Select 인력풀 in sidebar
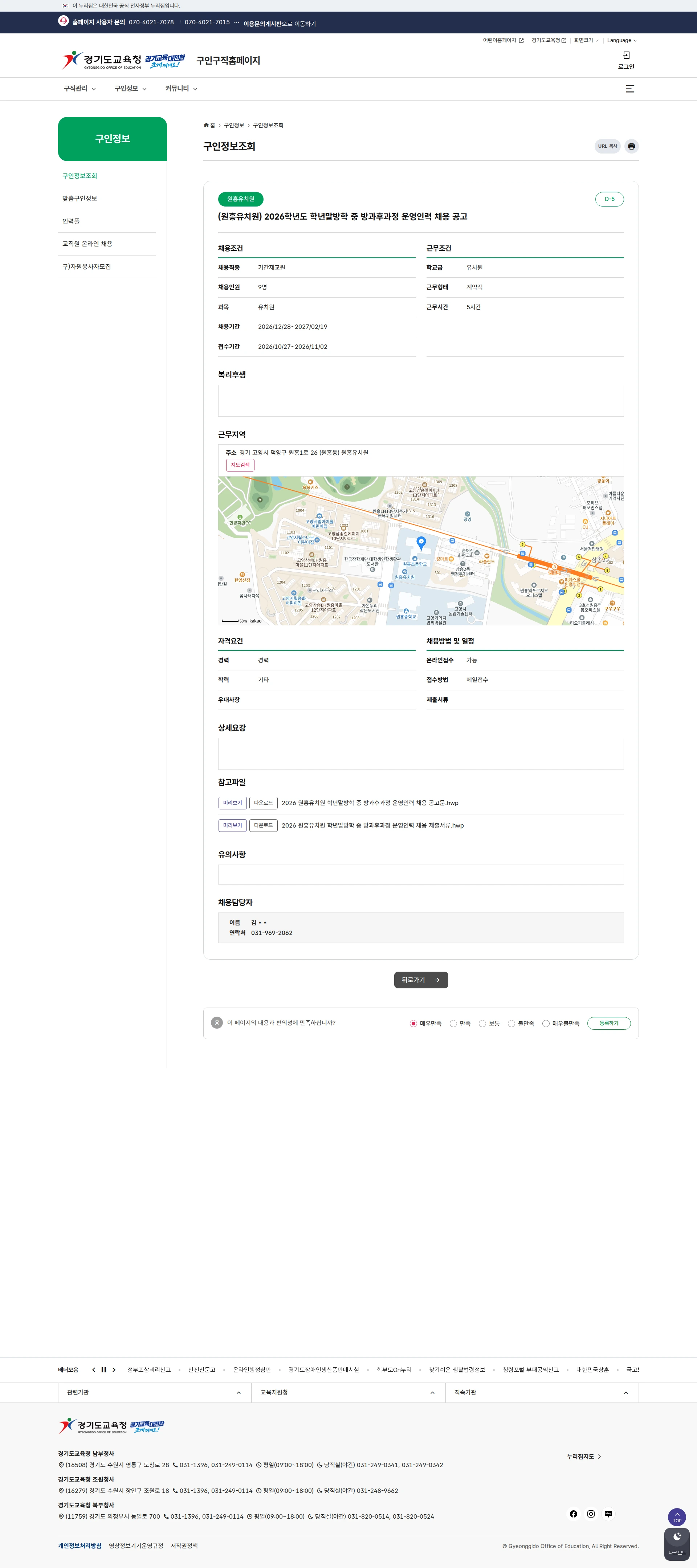Screen dimensions: 697x1568 (107, 221)
